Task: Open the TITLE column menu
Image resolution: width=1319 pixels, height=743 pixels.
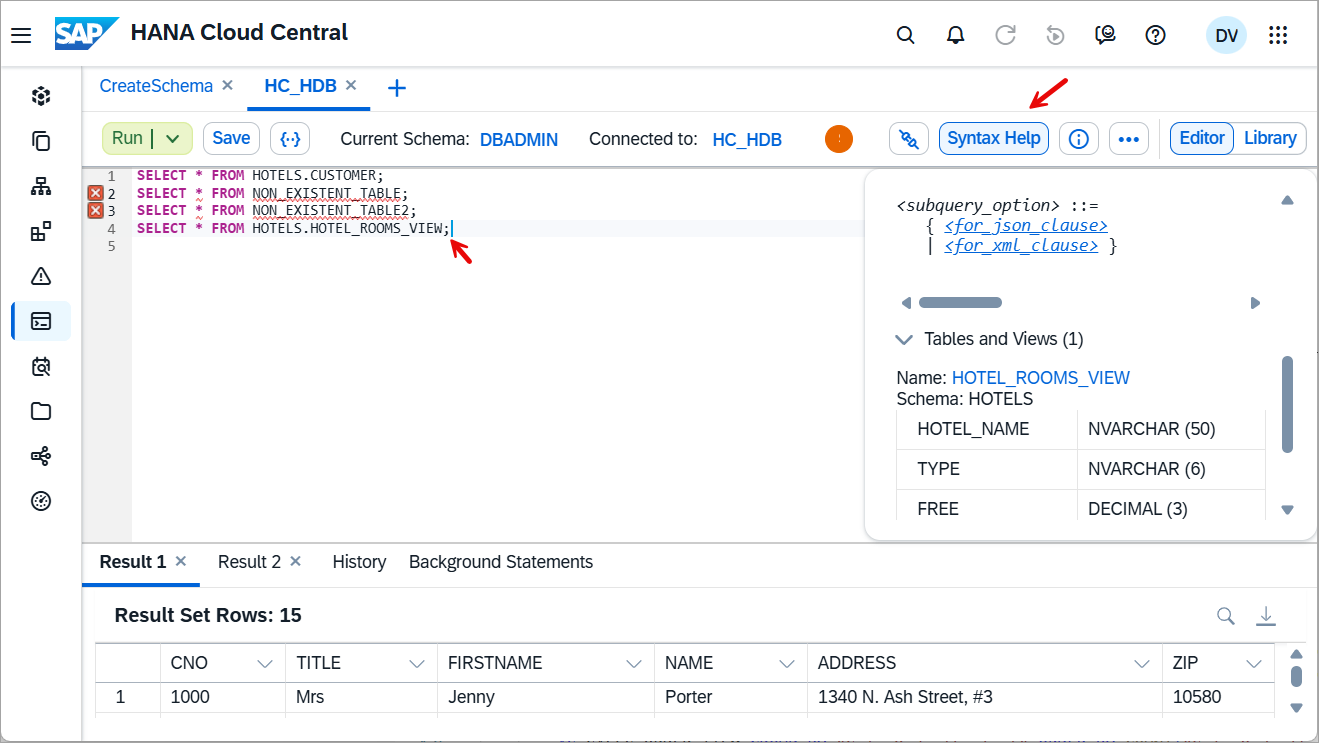Action: [417, 664]
